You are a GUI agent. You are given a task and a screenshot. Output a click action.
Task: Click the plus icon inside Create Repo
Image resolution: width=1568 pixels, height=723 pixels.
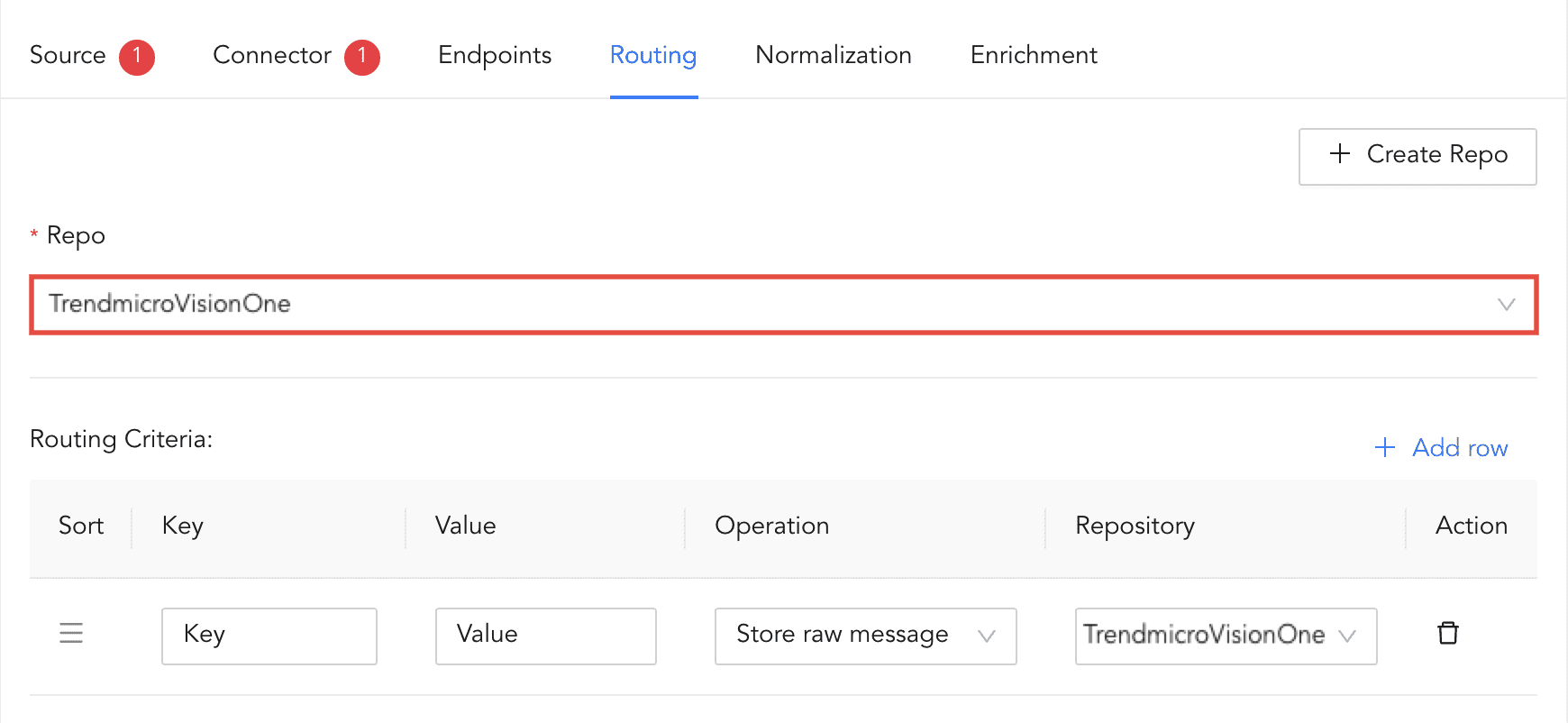point(1340,154)
